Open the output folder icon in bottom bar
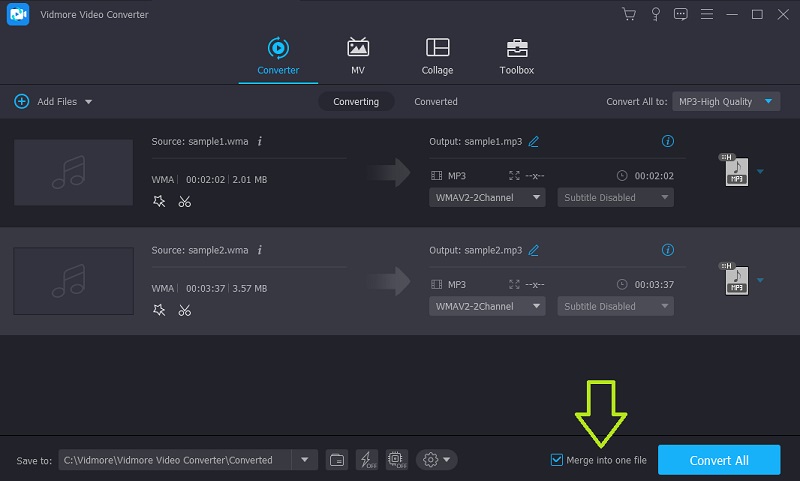The height and width of the screenshot is (481, 800). coord(337,460)
